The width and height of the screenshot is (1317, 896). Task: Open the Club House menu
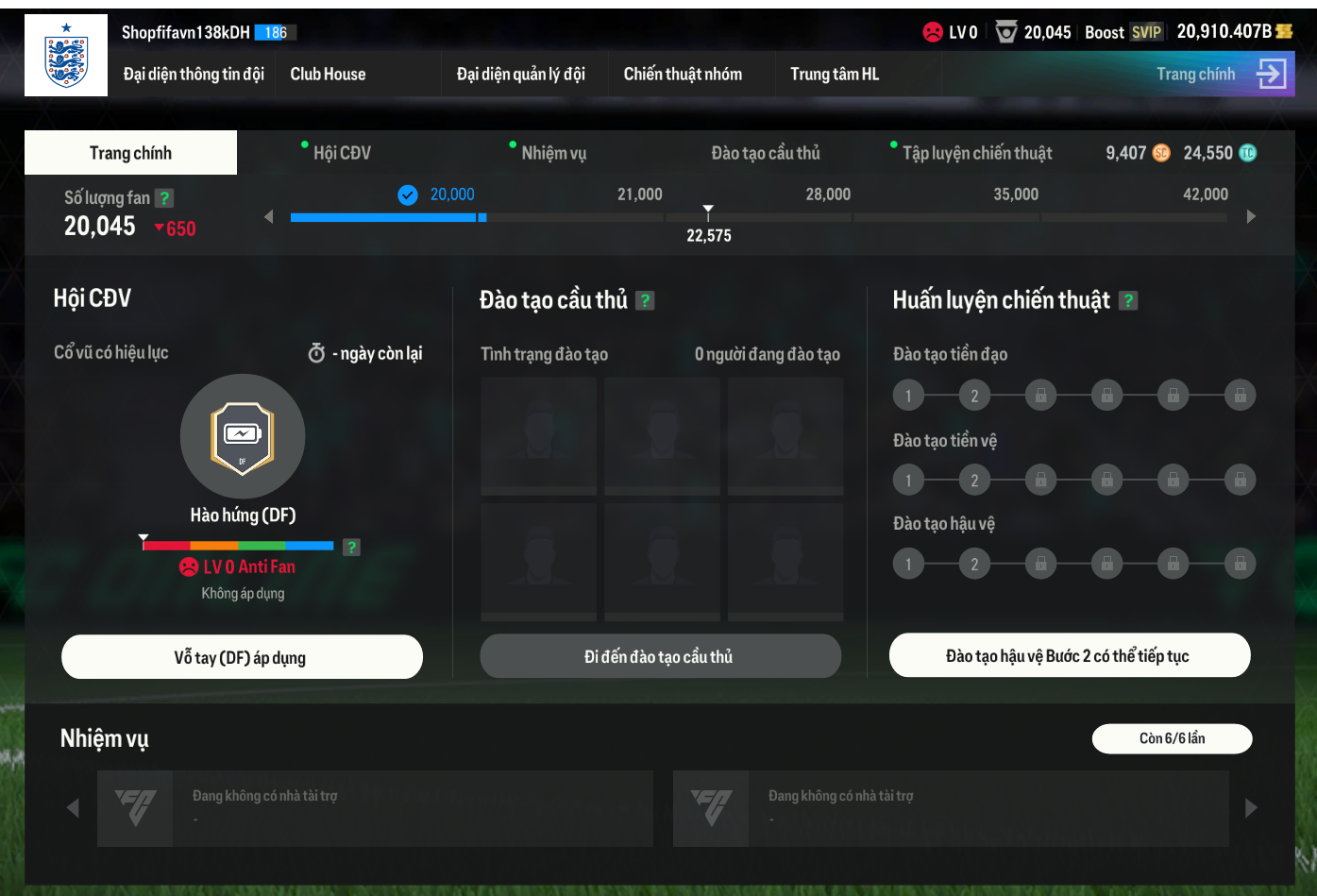328,74
